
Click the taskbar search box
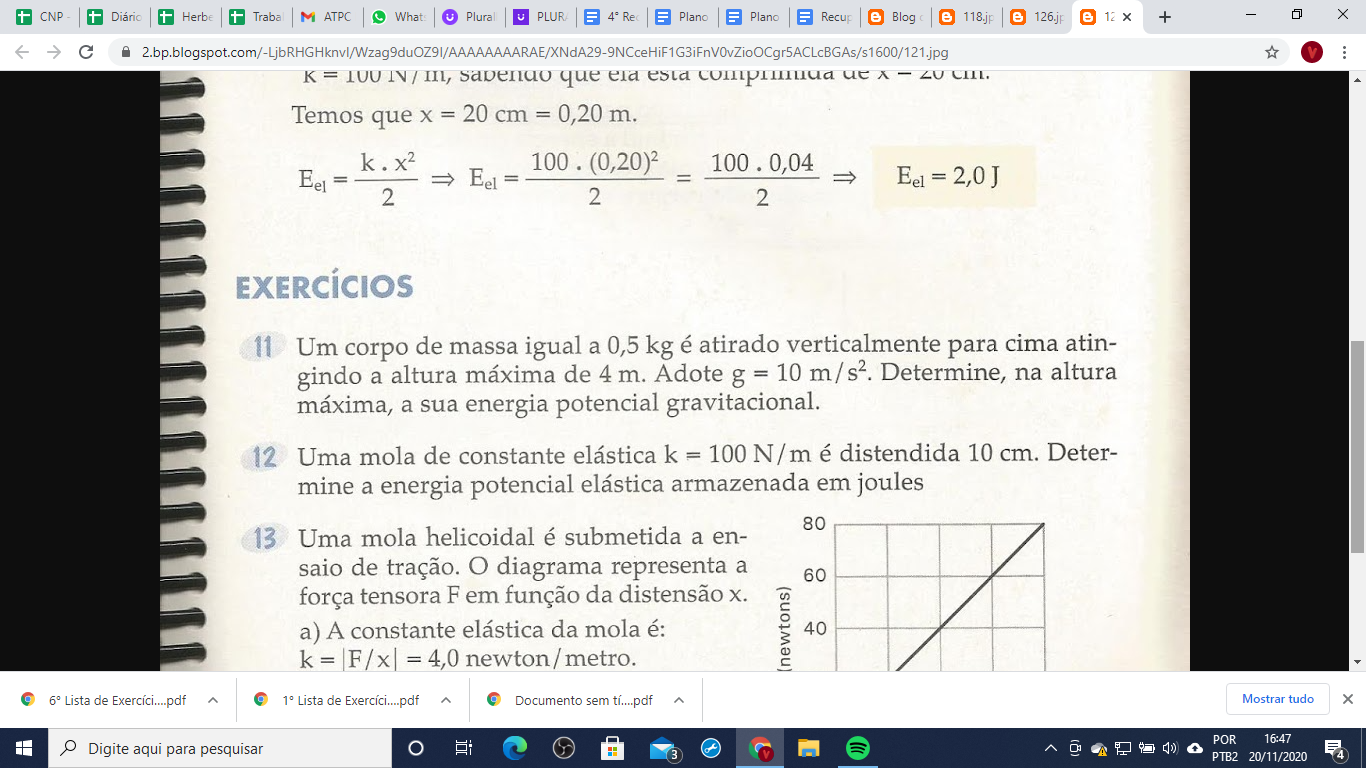[x=219, y=748]
